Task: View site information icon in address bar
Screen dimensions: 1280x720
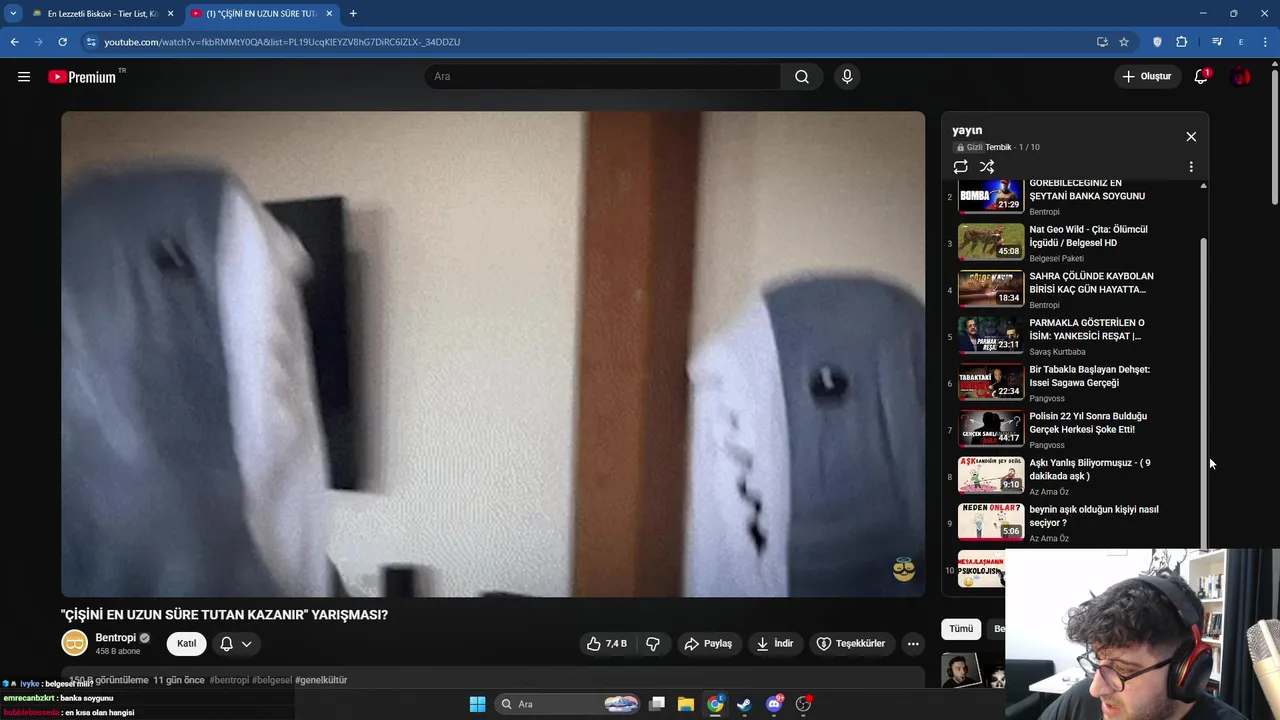Action: [x=90, y=42]
